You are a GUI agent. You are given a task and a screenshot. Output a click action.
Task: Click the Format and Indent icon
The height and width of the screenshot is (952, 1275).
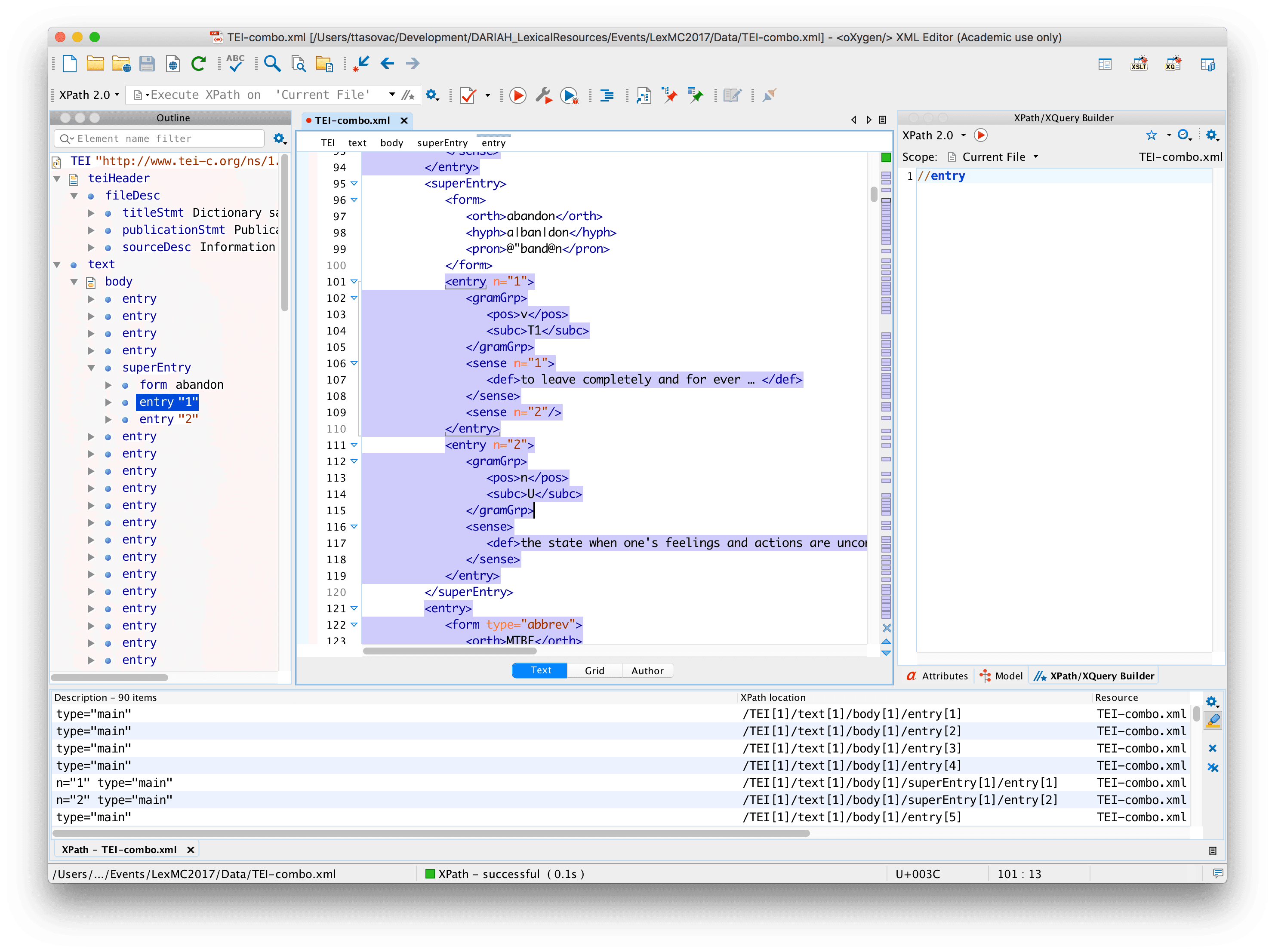coord(607,95)
